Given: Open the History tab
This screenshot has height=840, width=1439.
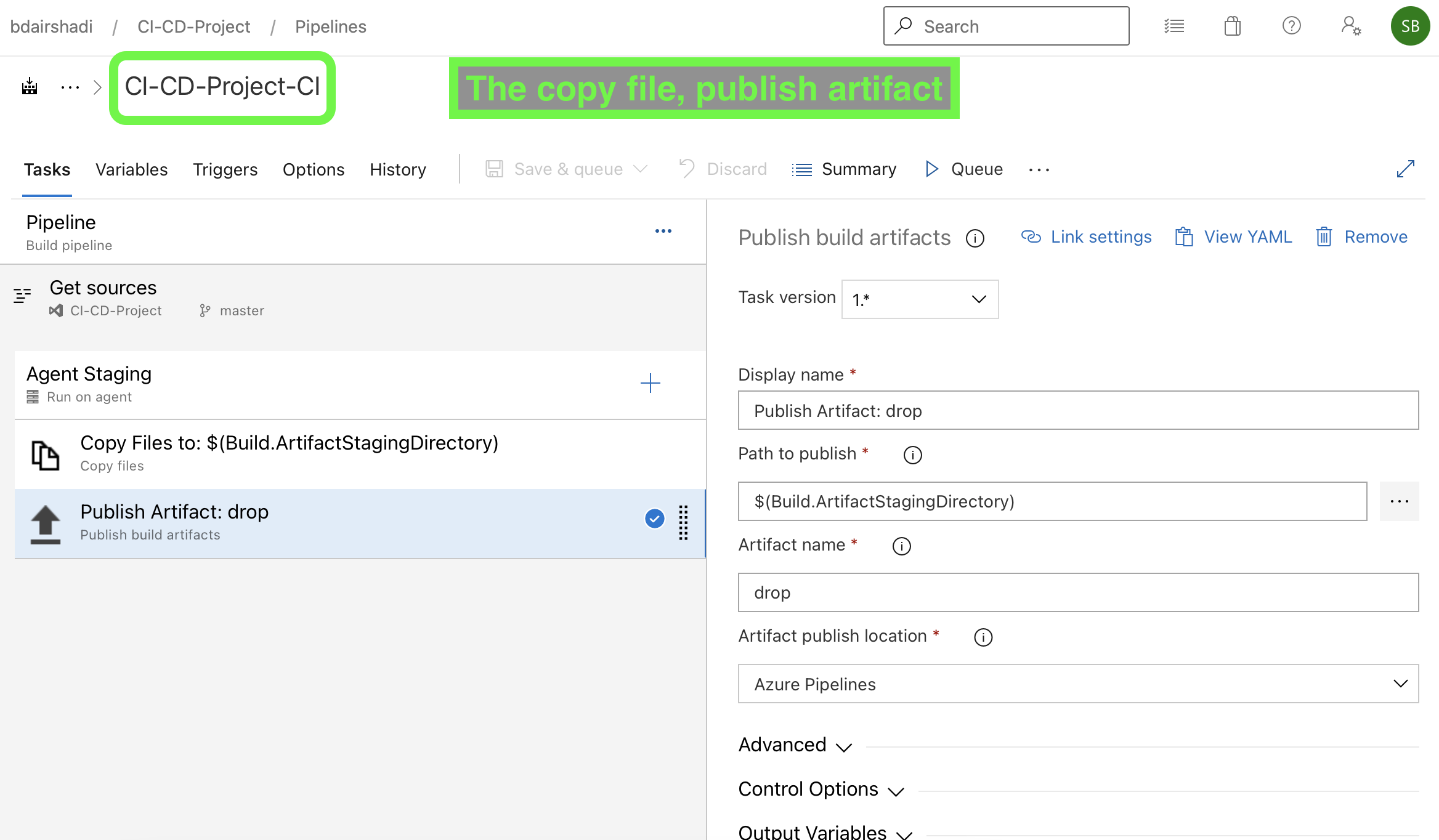Looking at the screenshot, I should click(397, 169).
